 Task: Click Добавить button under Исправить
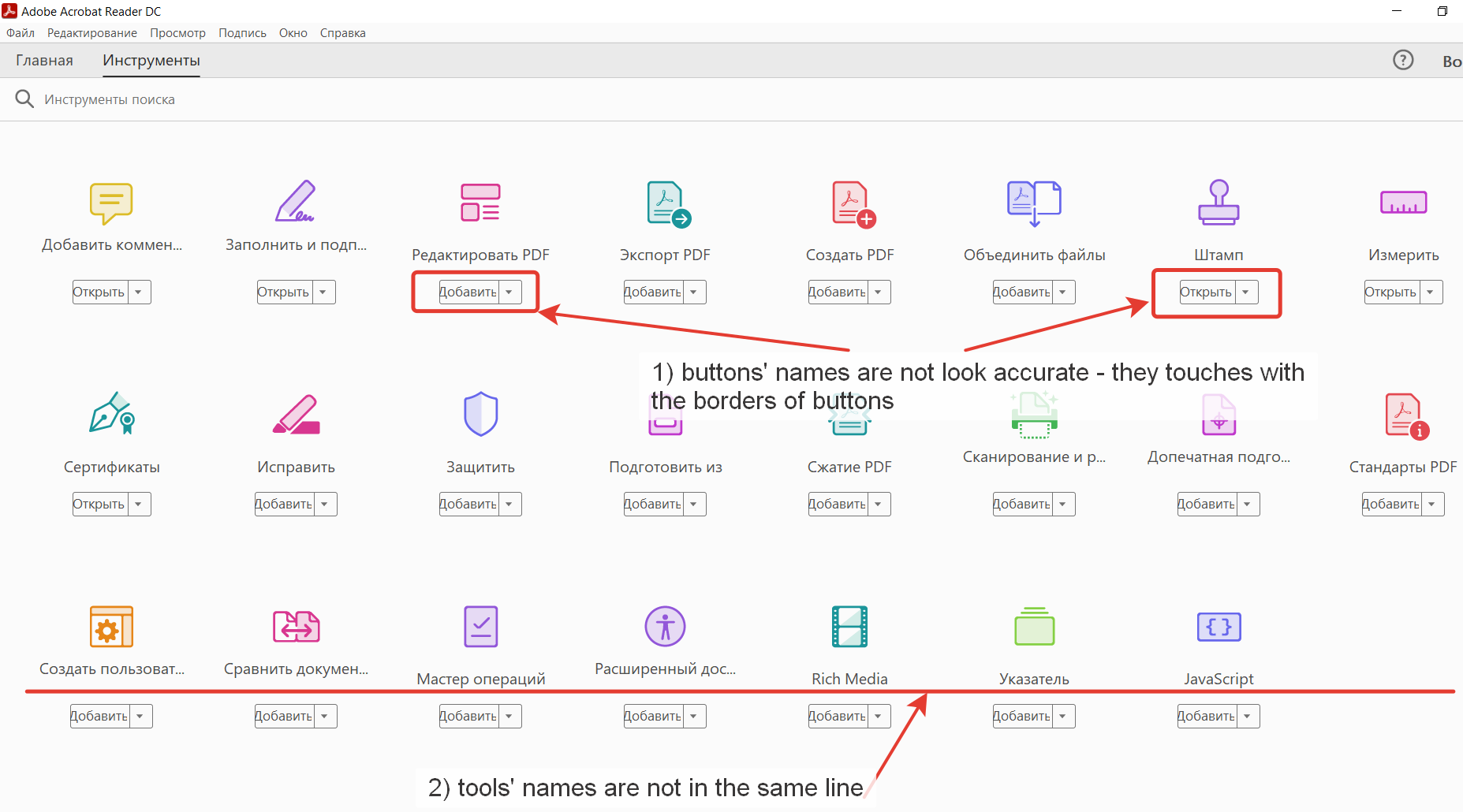pos(284,504)
